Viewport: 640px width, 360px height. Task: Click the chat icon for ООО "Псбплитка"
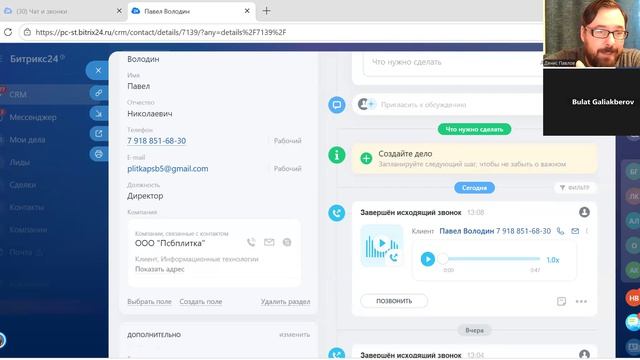(287, 242)
